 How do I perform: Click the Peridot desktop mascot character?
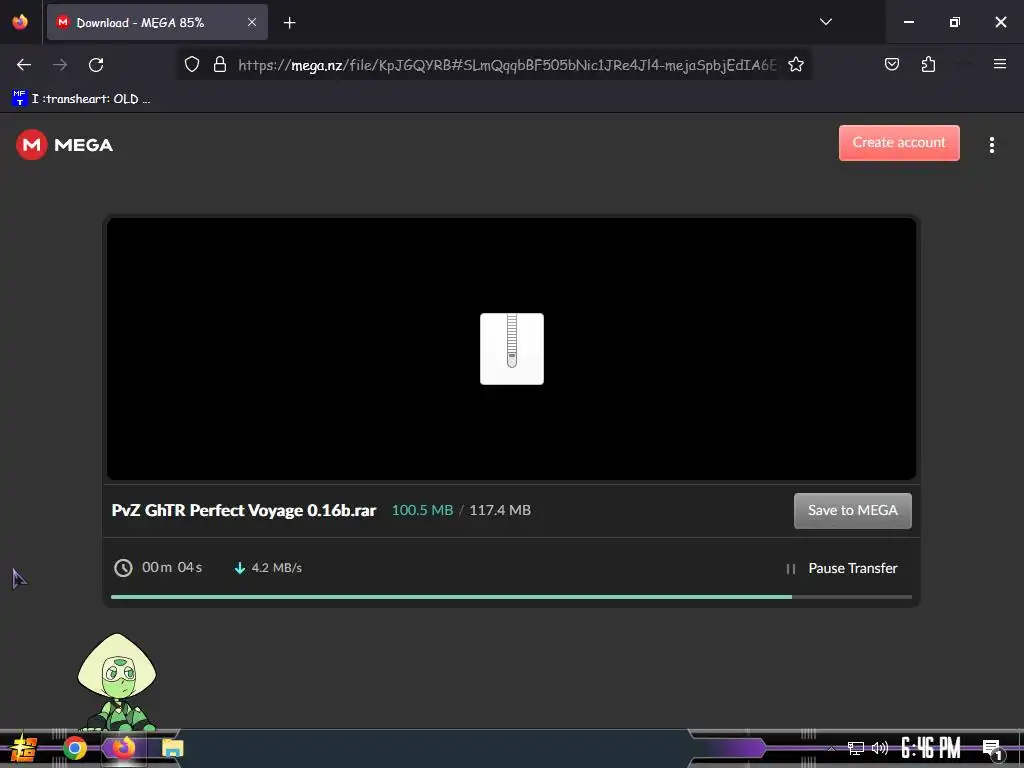click(x=117, y=682)
